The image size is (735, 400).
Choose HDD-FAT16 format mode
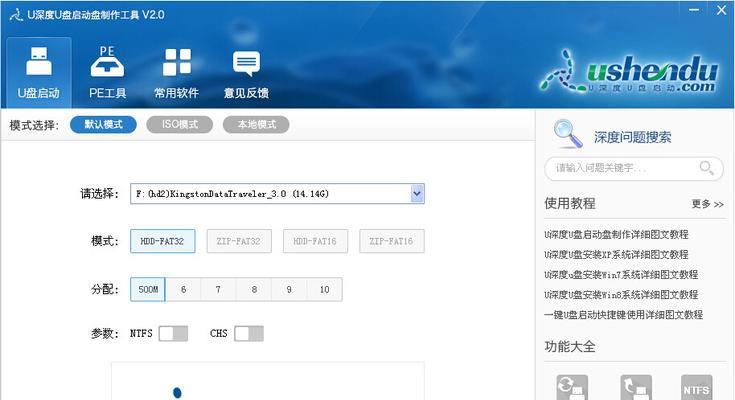tap(315, 241)
